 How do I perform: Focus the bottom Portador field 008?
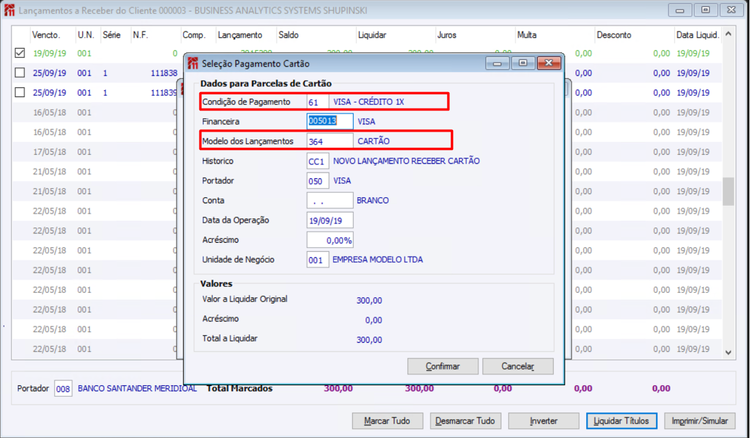tap(63, 389)
